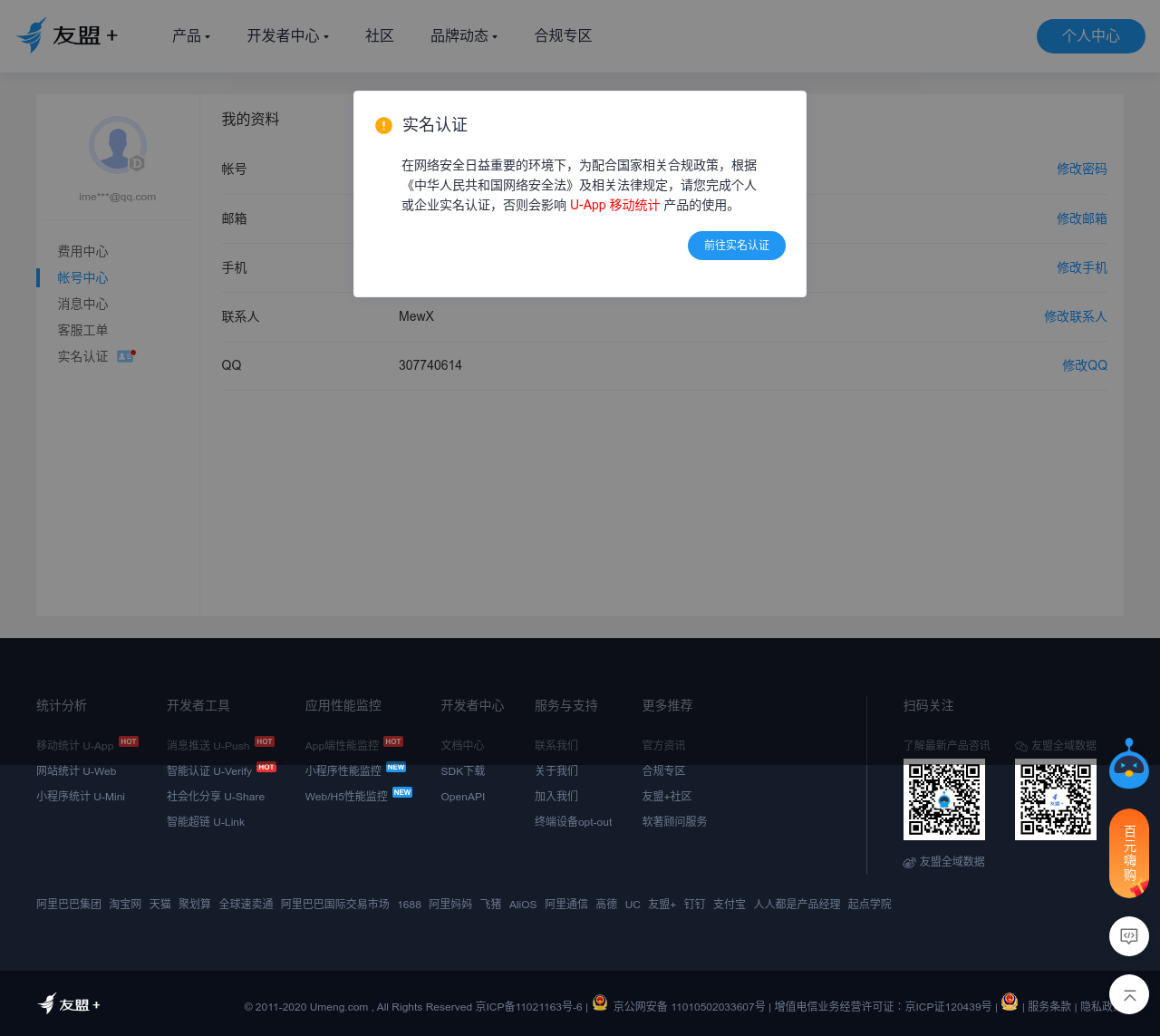1160x1036 pixels.
Task: Click the 前往实名认证 button
Action: coord(737,246)
